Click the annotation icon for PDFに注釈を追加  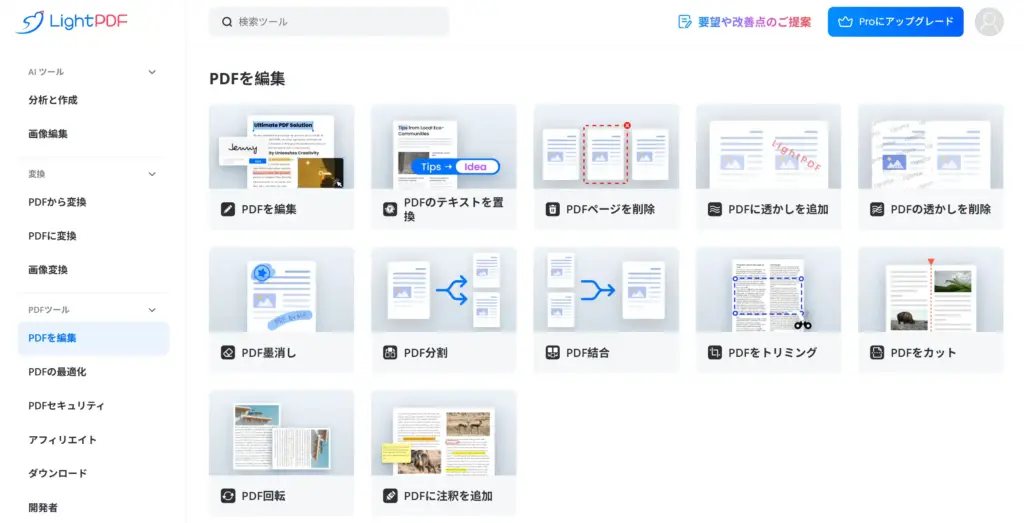tap(390, 496)
